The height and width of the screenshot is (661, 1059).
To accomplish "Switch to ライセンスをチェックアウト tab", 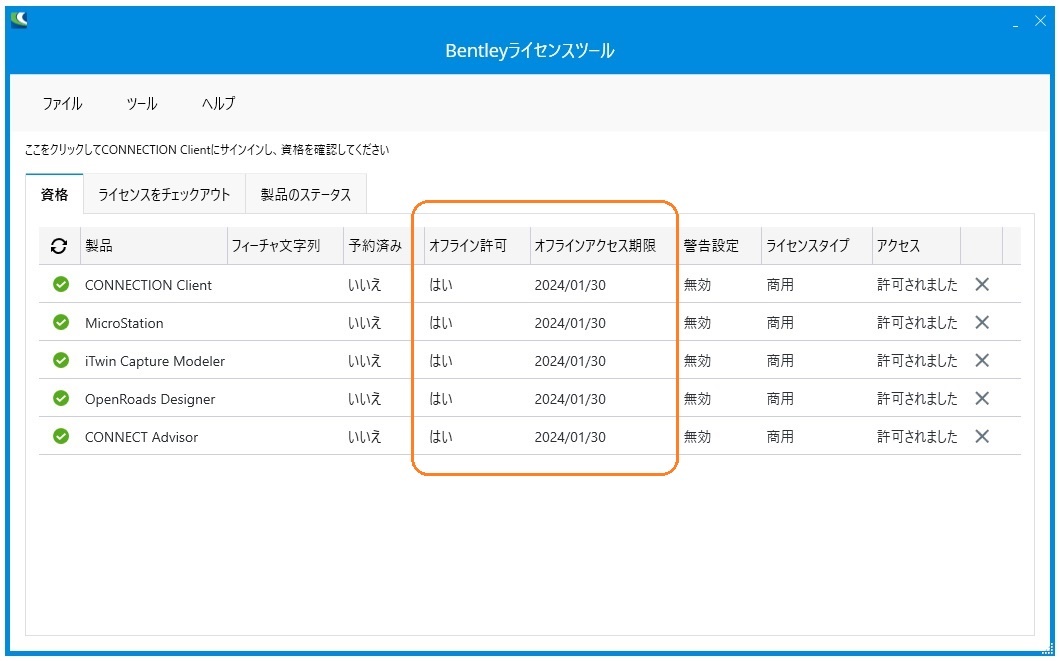I will point(164,194).
